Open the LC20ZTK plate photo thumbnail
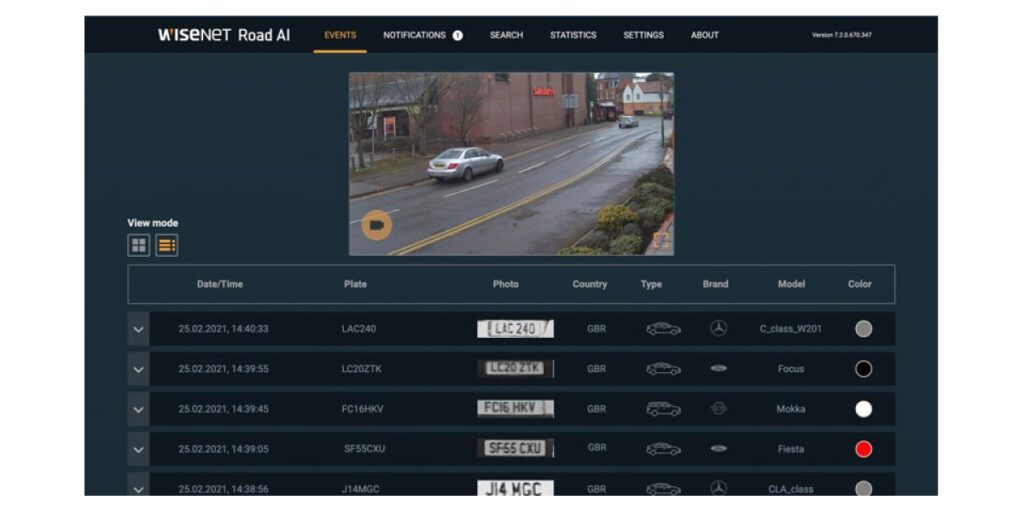1024x512 pixels. click(x=515, y=369)
